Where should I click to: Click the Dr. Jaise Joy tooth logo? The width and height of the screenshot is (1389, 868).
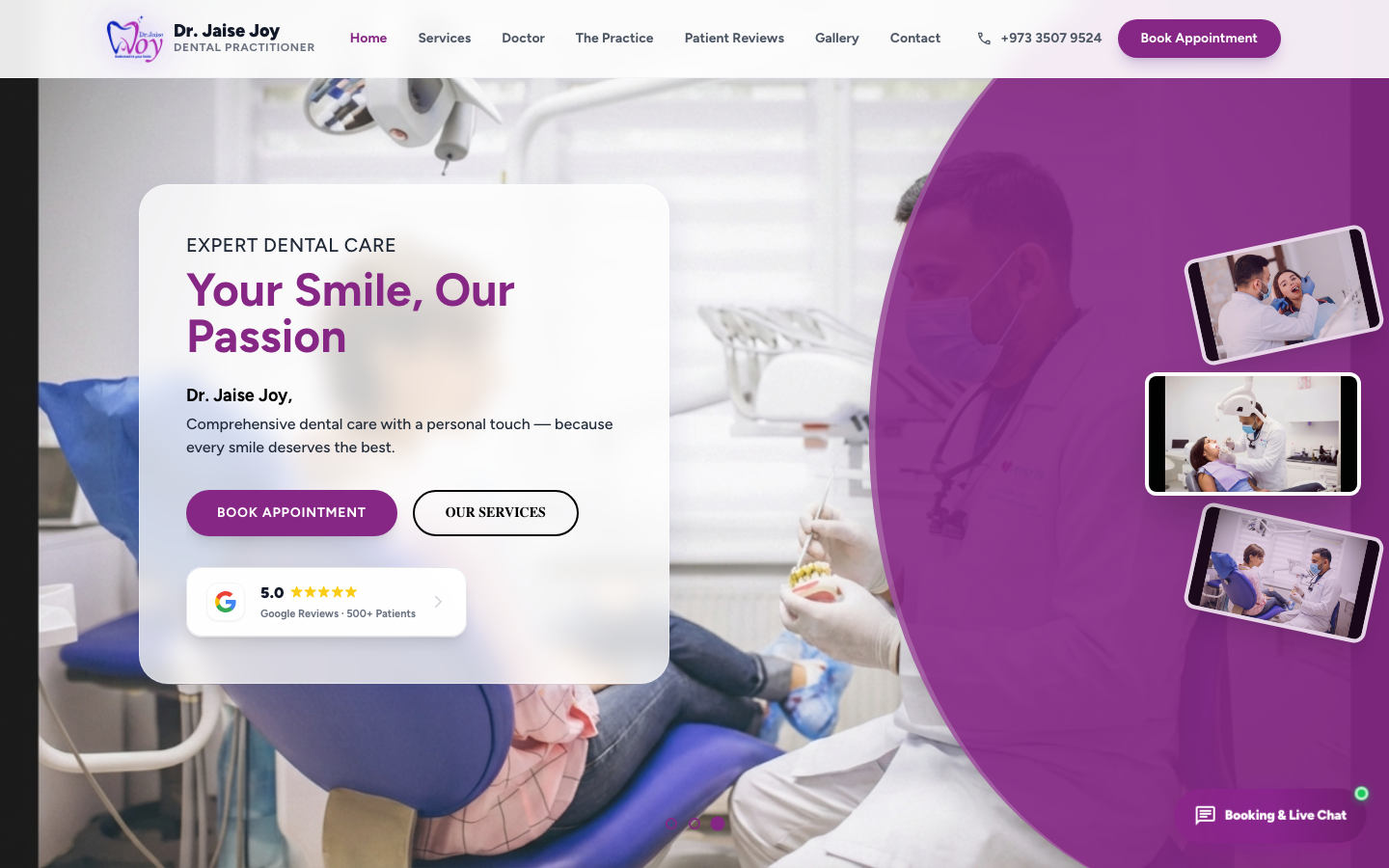(135, 39)
